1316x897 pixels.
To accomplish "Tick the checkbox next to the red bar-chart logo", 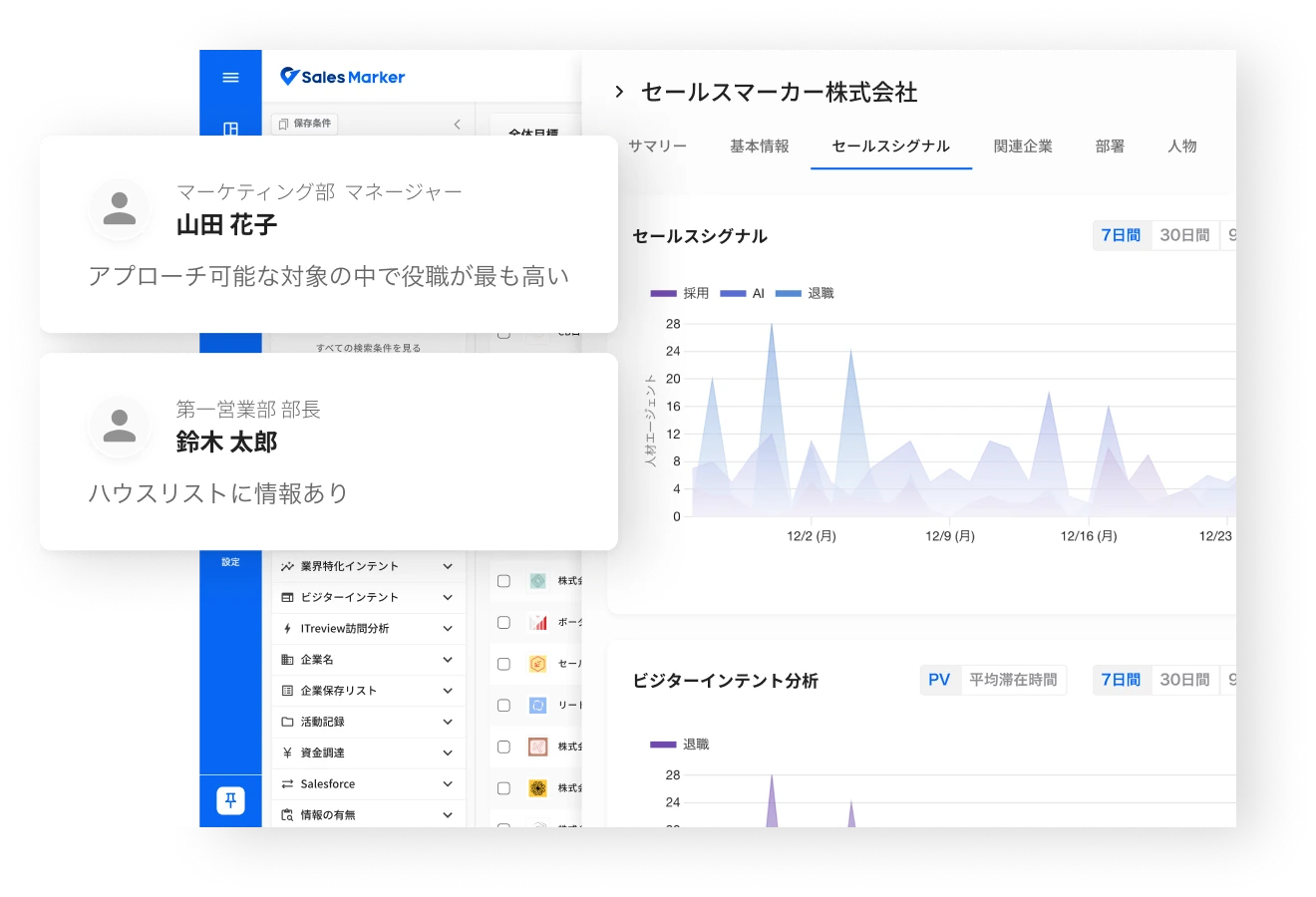I will pyautogui.click(x=503, y=622).
